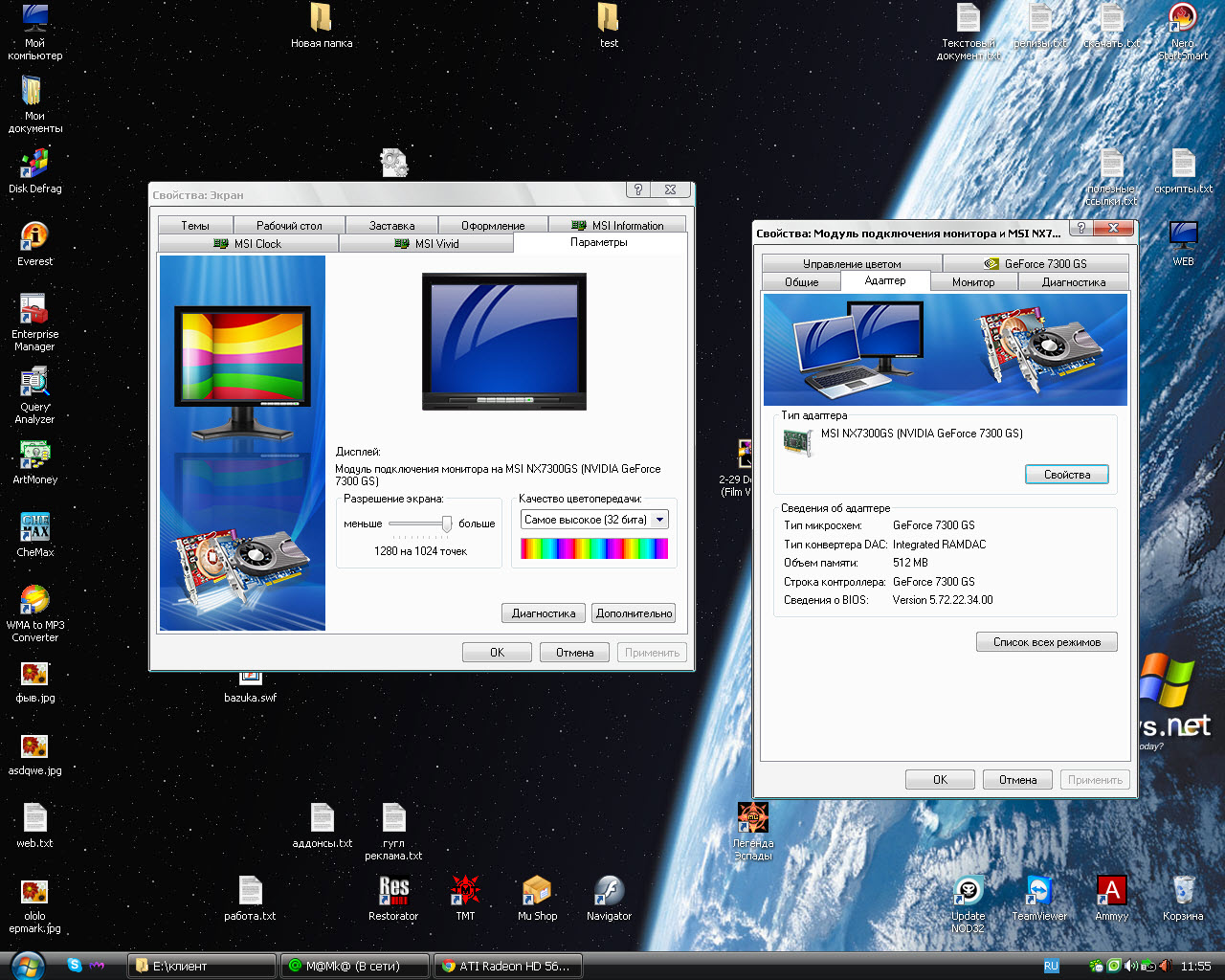Image resolution: width=1225 pixels, height=980 pixels.
Task: Switch to M@Mk@ taskbar item
Action: click(x=355, y=967)
